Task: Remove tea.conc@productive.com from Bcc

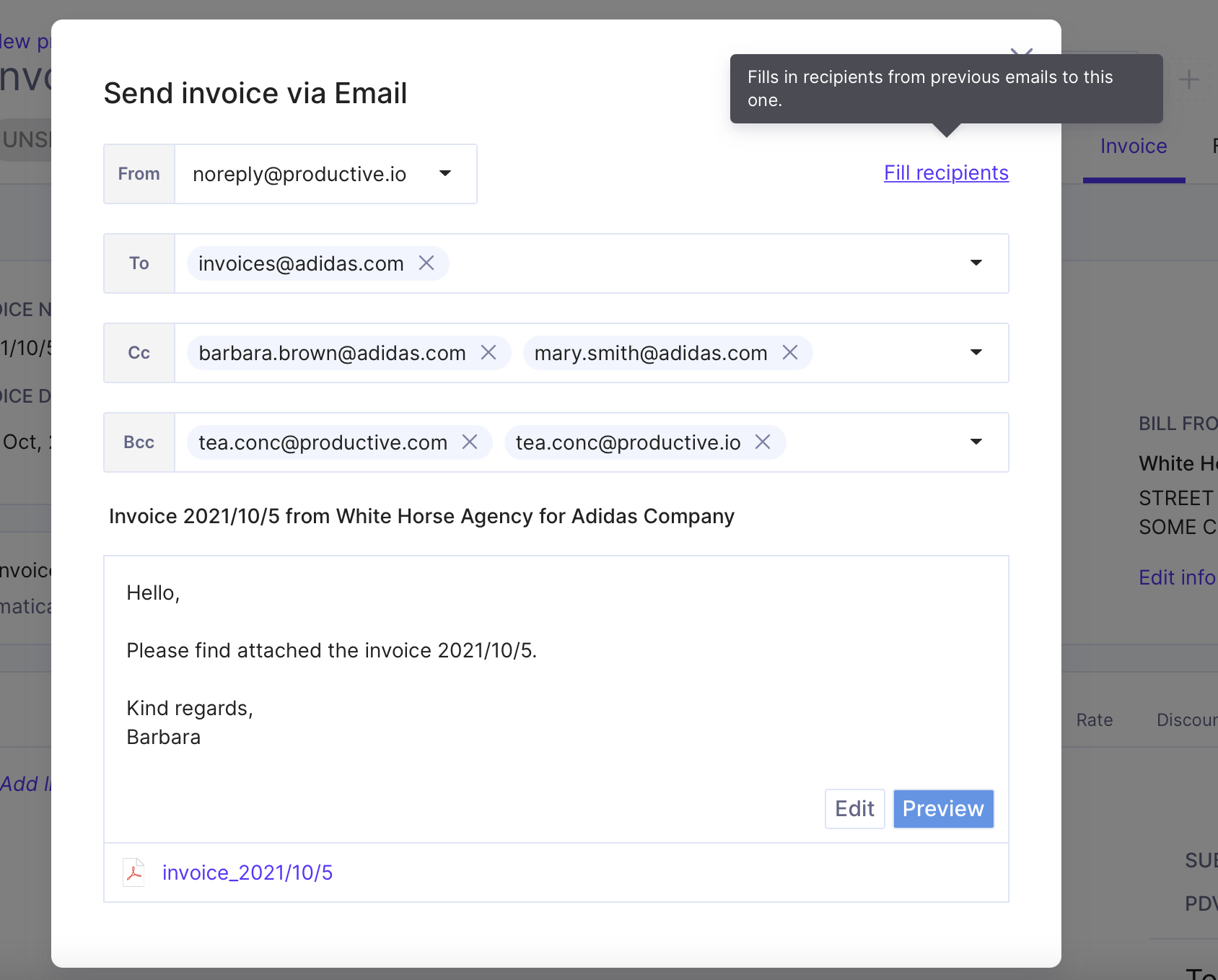Action: pyautogui.click(x=470, y=442)
